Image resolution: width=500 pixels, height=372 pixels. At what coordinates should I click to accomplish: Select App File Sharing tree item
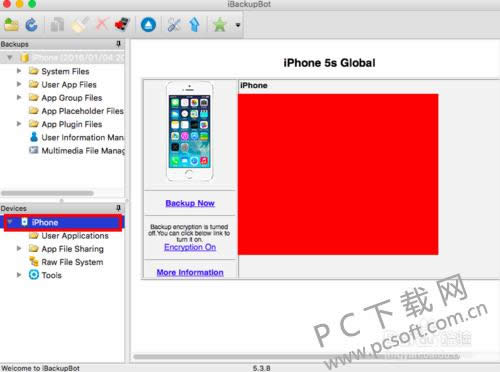click(x=72, y=249)
